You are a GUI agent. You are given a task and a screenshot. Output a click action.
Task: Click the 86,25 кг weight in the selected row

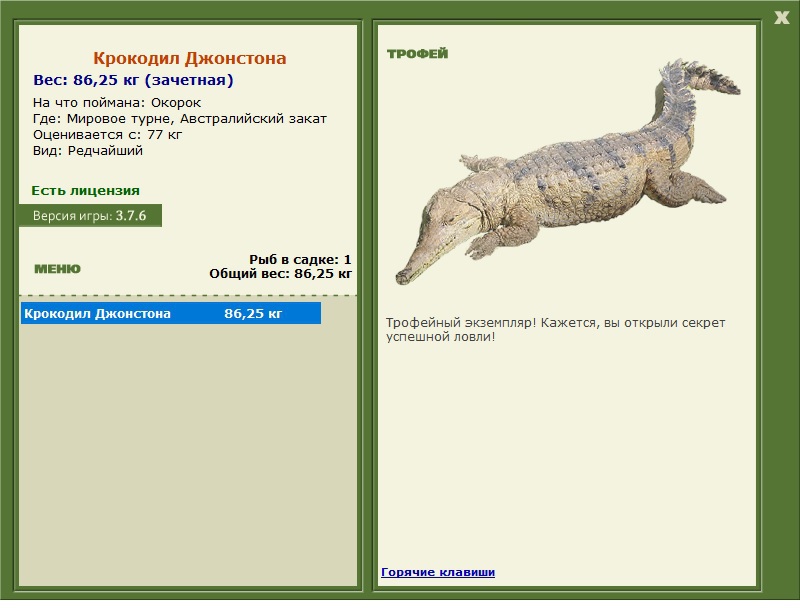pos(253,313)
